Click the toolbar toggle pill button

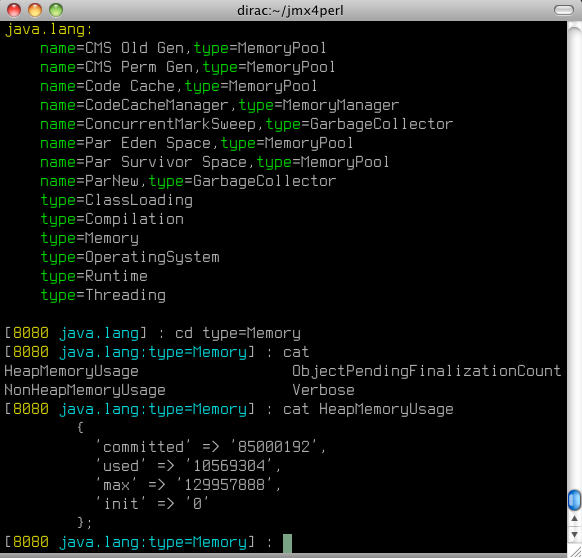click(563, 10)
